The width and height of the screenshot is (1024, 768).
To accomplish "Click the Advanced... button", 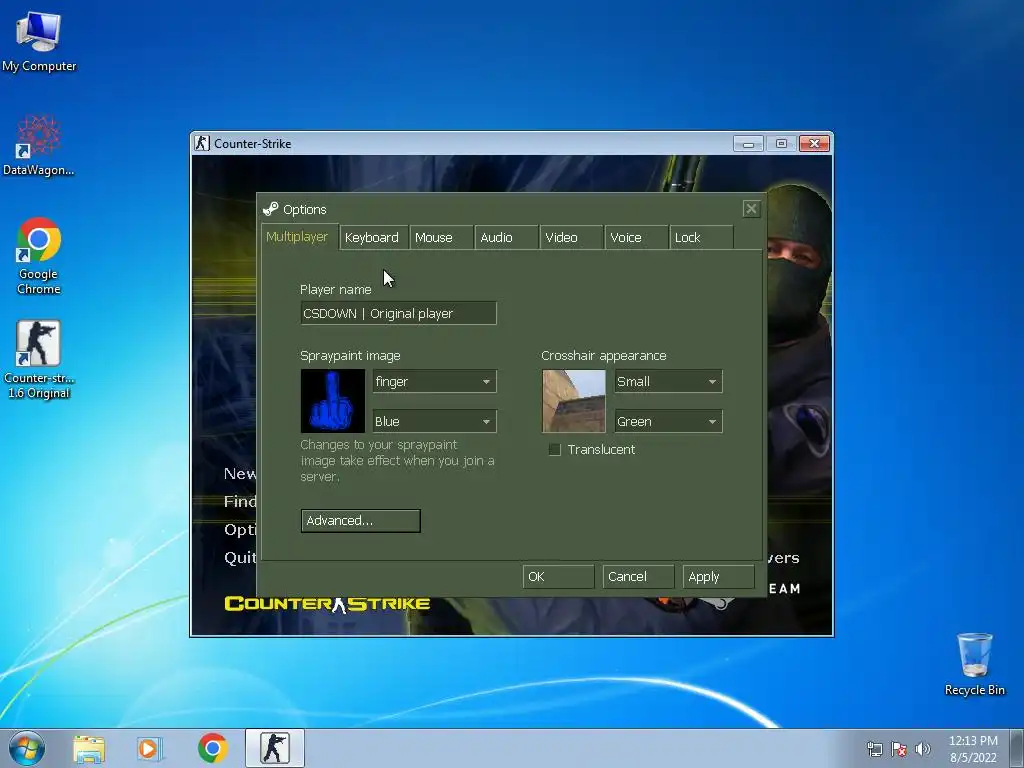I will 360,520.
